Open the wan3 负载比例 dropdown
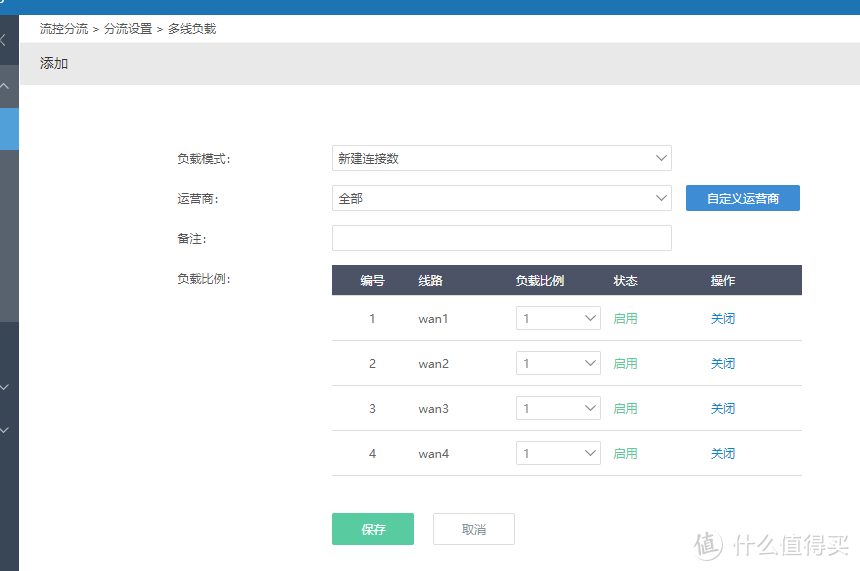Viewport: 860px width, 571px height. pyautogui.click(x=558, y=409)
